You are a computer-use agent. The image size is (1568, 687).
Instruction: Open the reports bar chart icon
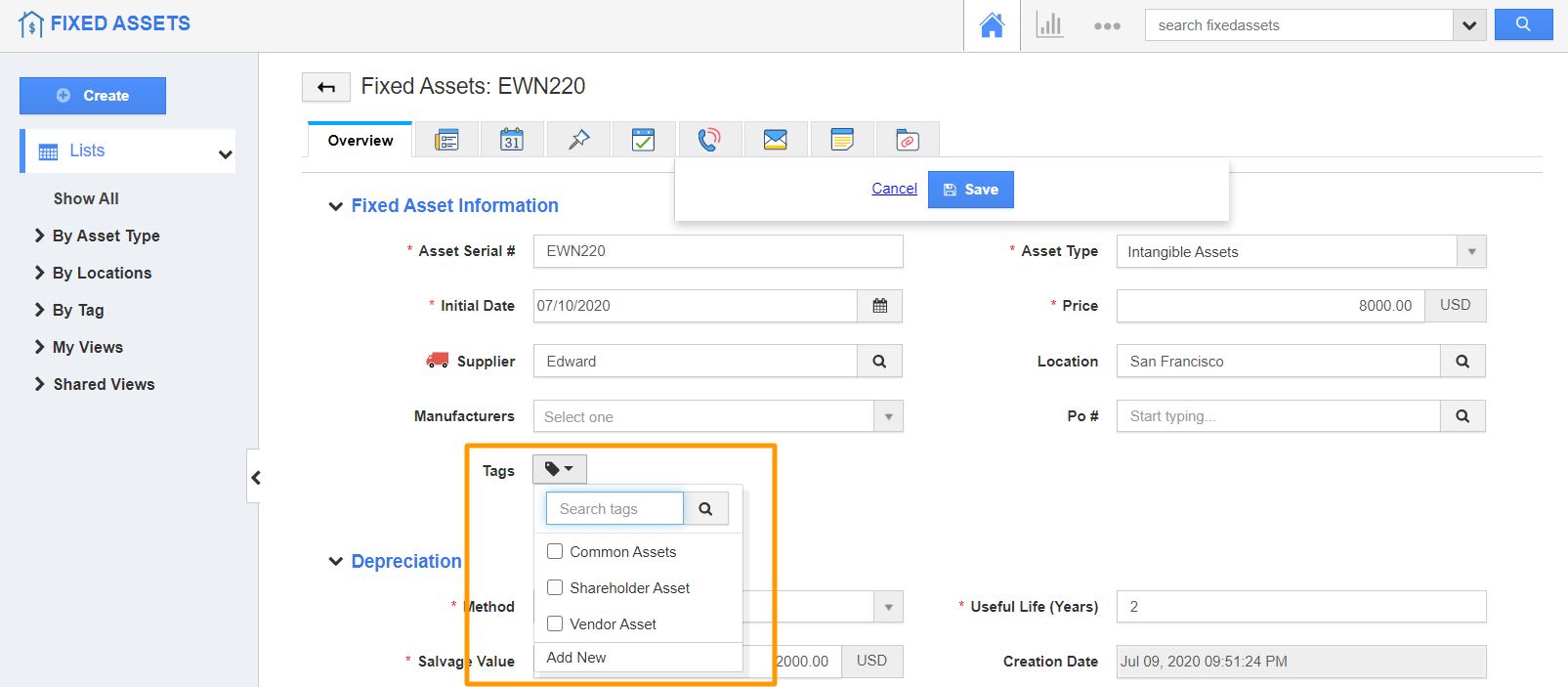1049,25
